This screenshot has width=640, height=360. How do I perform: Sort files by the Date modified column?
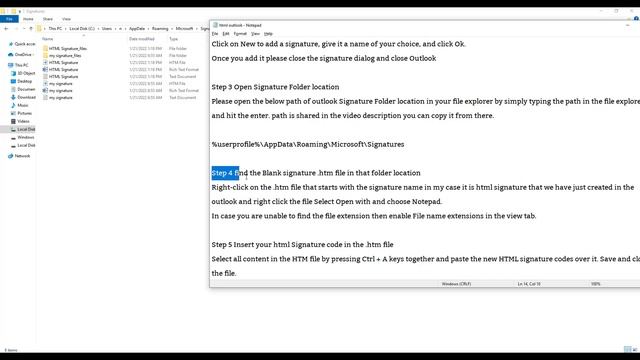142,39
